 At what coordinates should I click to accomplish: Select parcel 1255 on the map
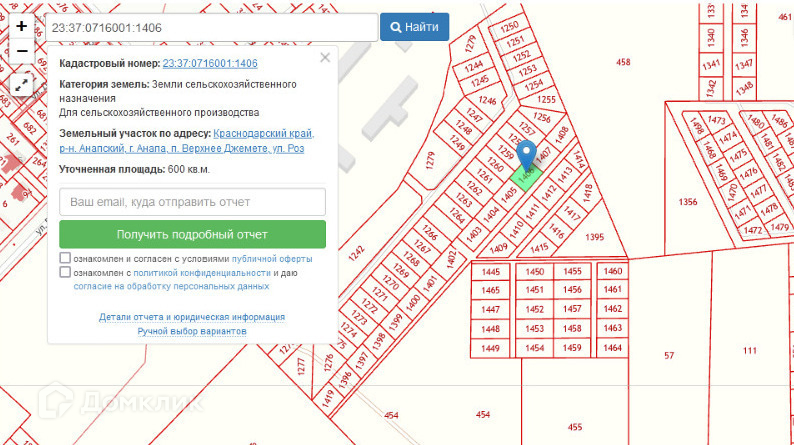(x=546, y=100)
